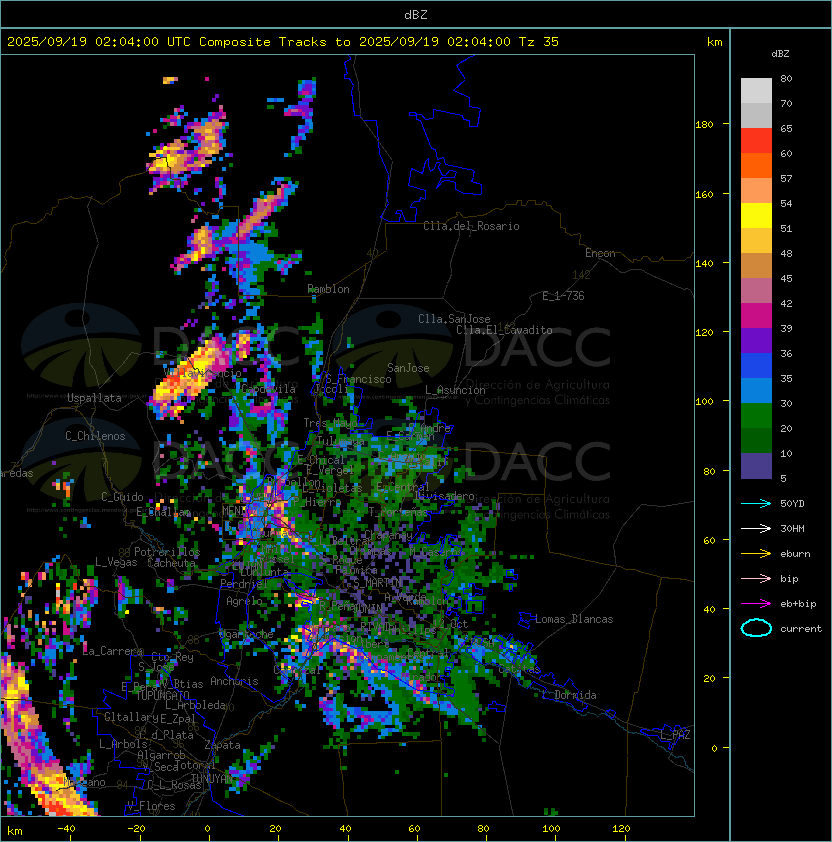Click the L_Asuncion place label

coord(455,390)
